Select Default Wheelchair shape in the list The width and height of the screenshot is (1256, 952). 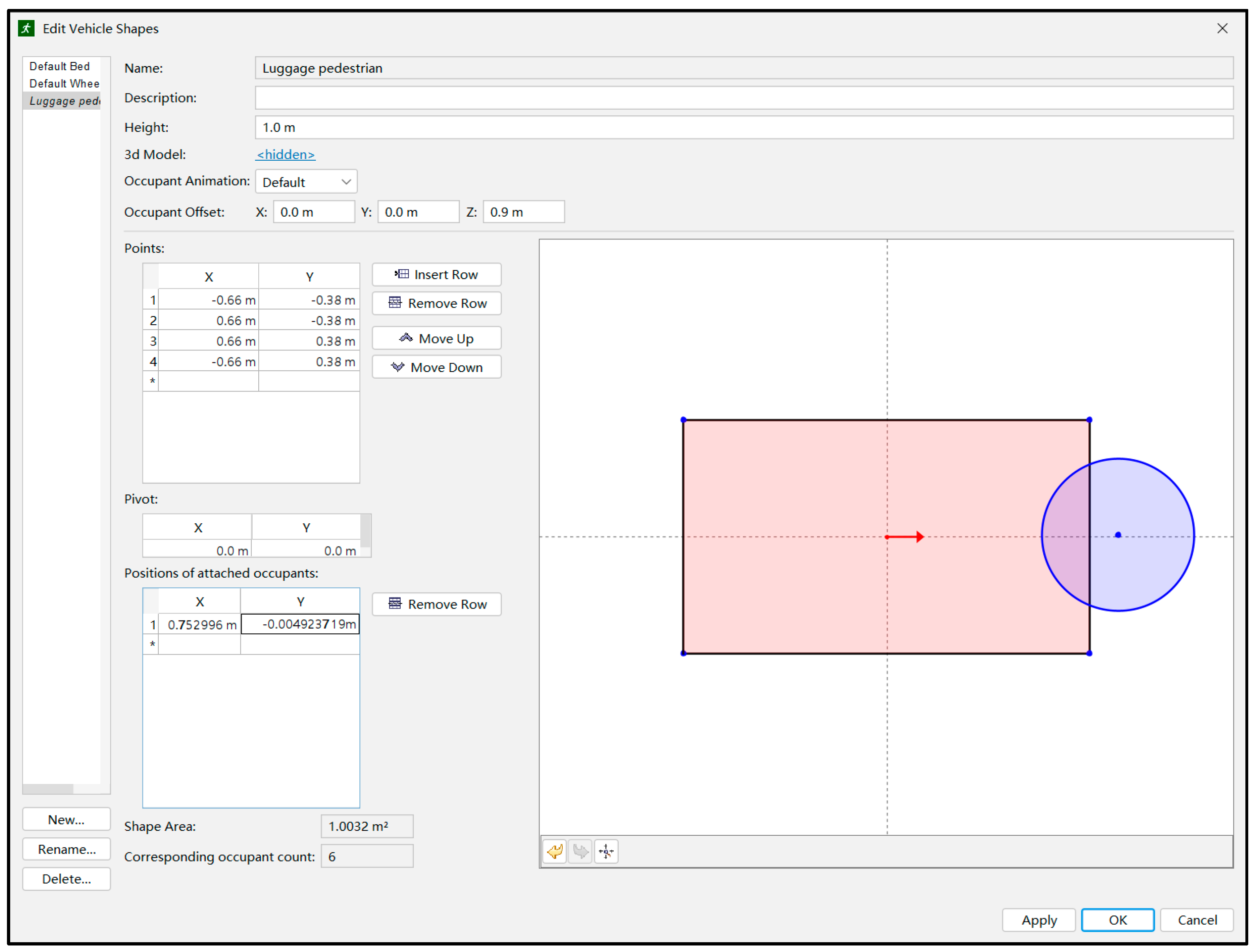64,84
